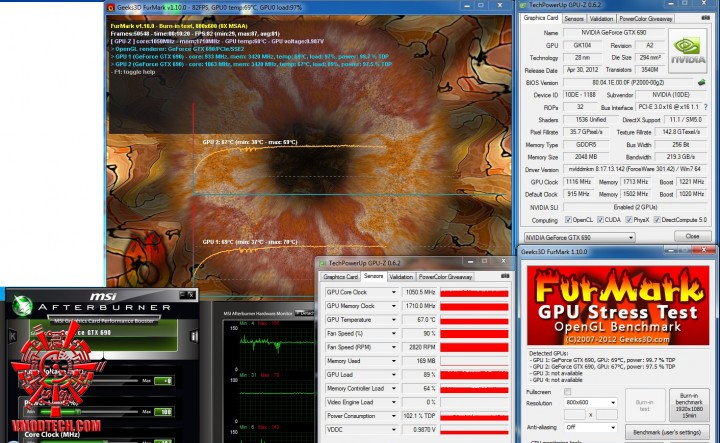The image size is (720, 443).
Task: Click the Graphics Card tab in top-right GPU-Z
Action: pos(541,18)
